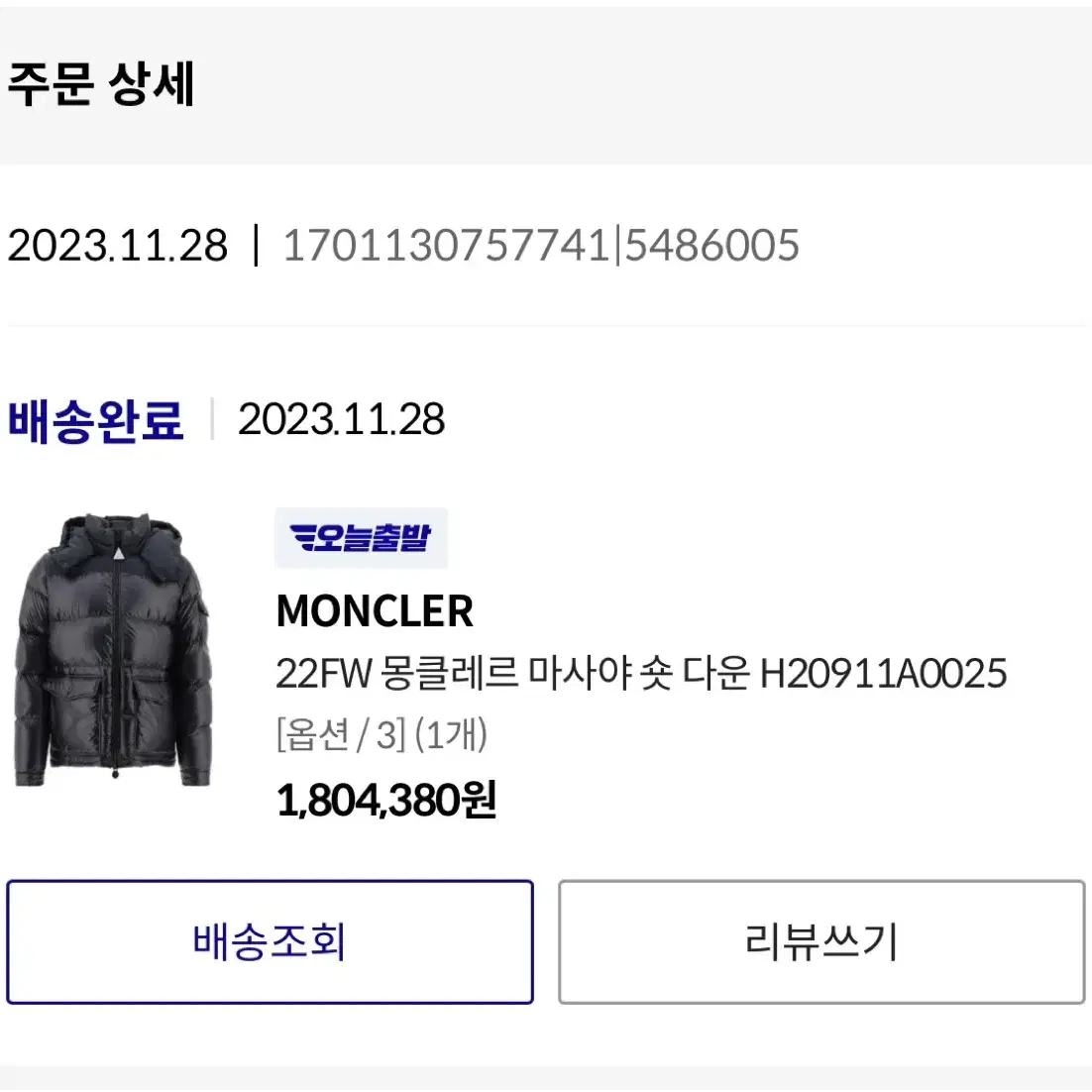Open the MONCLER brand name link
The width and height of the screenshot is (1092, 1092).
(375, 610)
